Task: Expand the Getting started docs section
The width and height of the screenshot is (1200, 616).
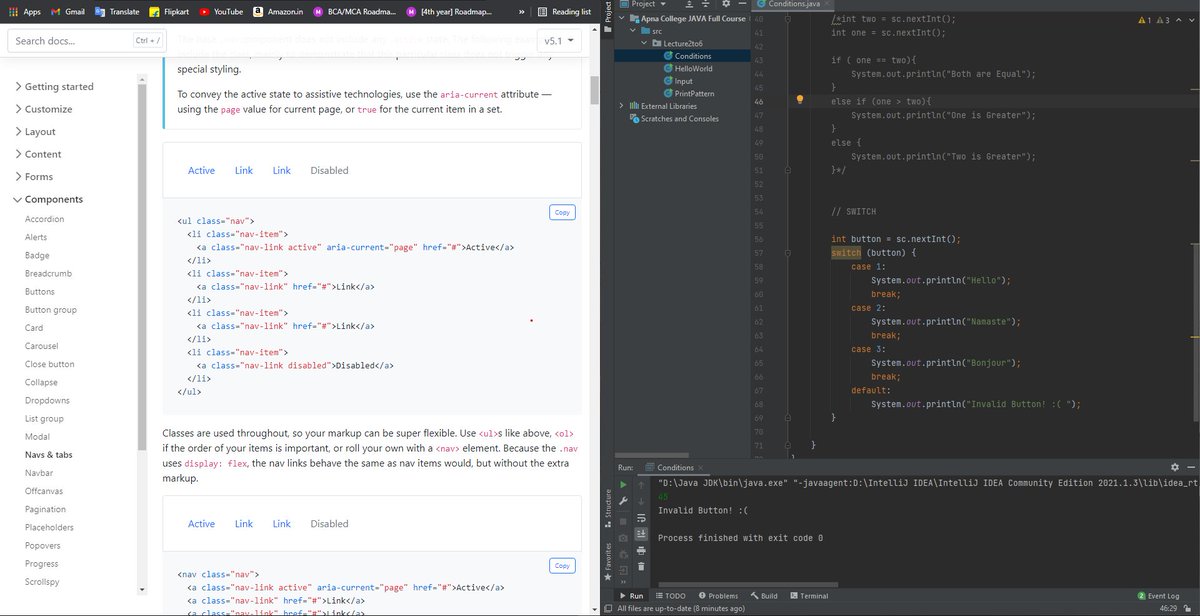Action: coord(54,87)
